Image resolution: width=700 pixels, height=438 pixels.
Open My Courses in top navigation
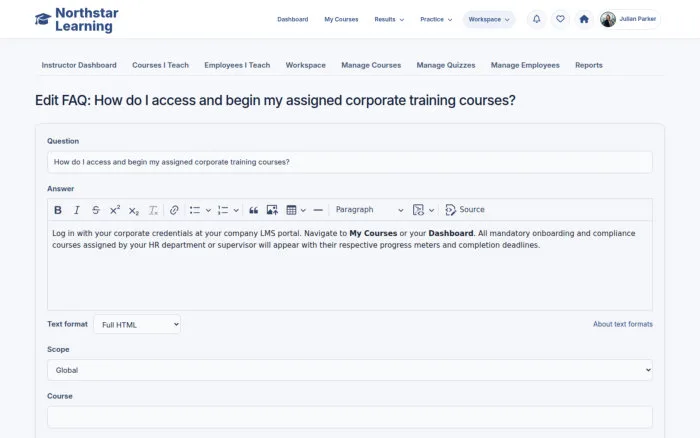(341, 19)
